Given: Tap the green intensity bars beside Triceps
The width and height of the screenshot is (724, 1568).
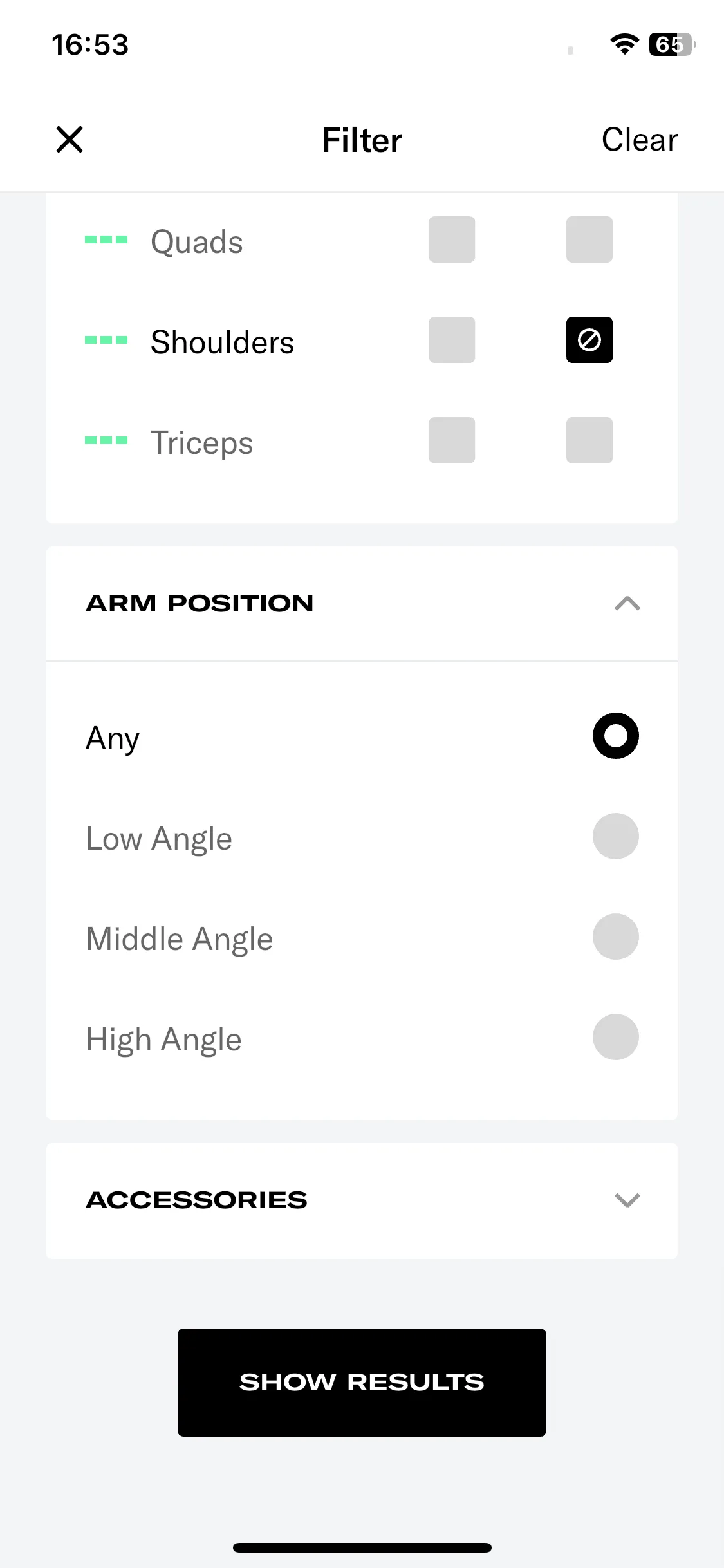Looking at the screenshot, I should tap(106, 440).
